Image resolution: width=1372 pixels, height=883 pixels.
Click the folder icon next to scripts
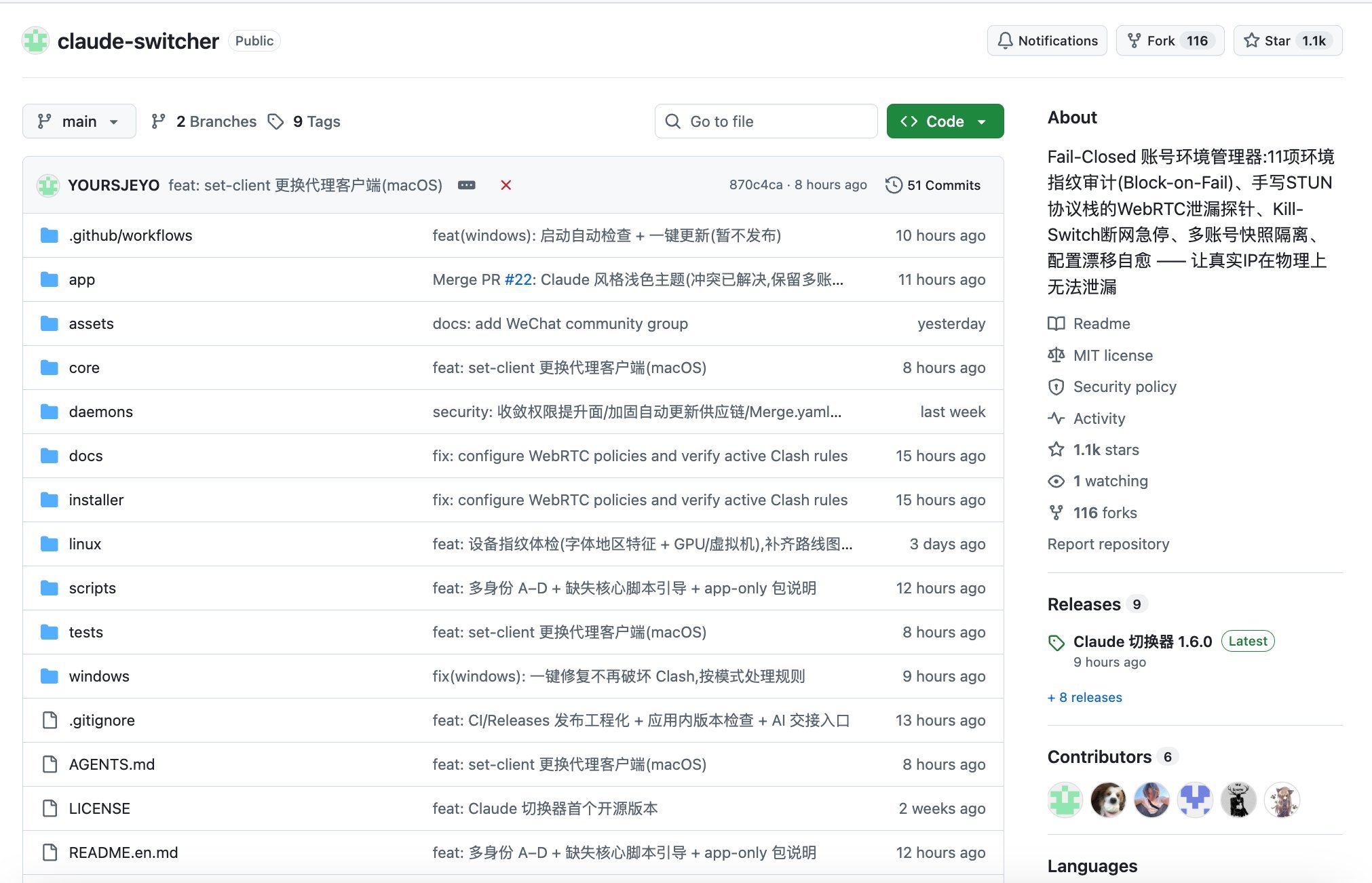[49, 588]
